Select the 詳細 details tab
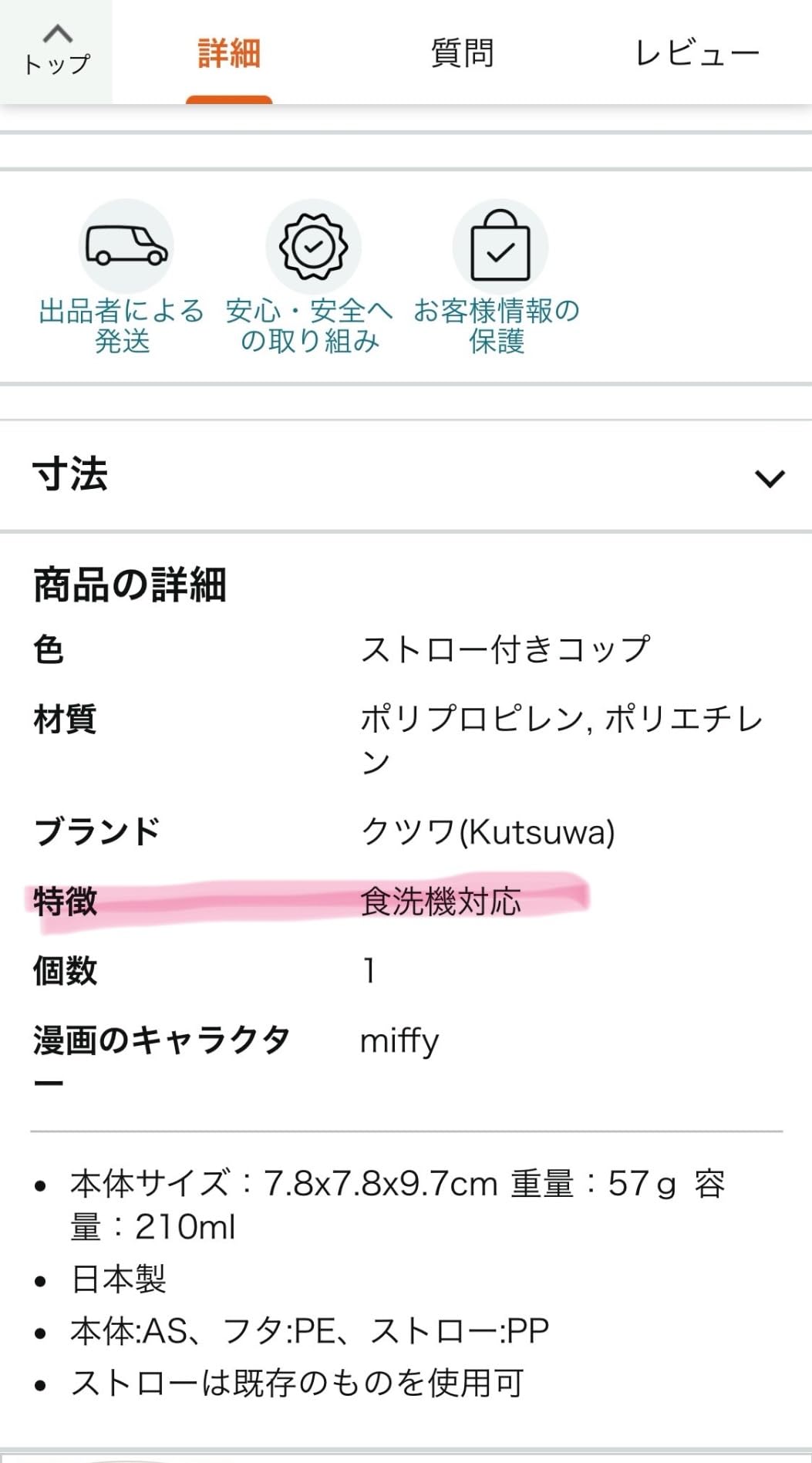 click(x=228, y=52)
